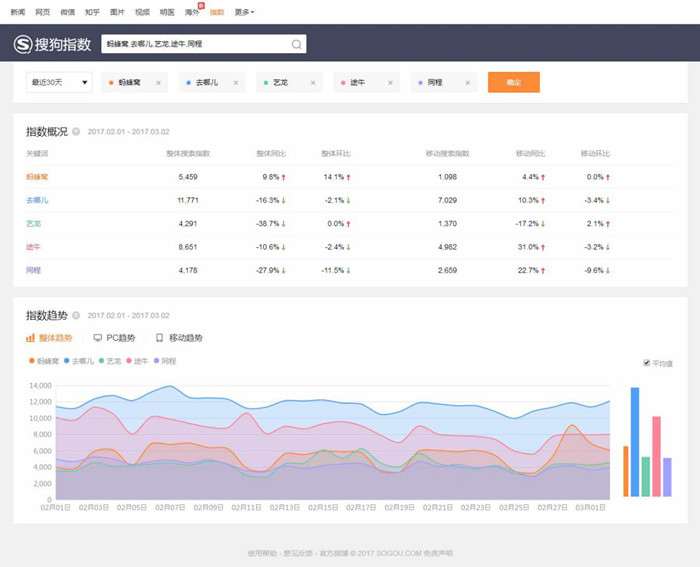Select 指数 in top navigation
This screenshot has height=567, width=700.
pos(217,13)
